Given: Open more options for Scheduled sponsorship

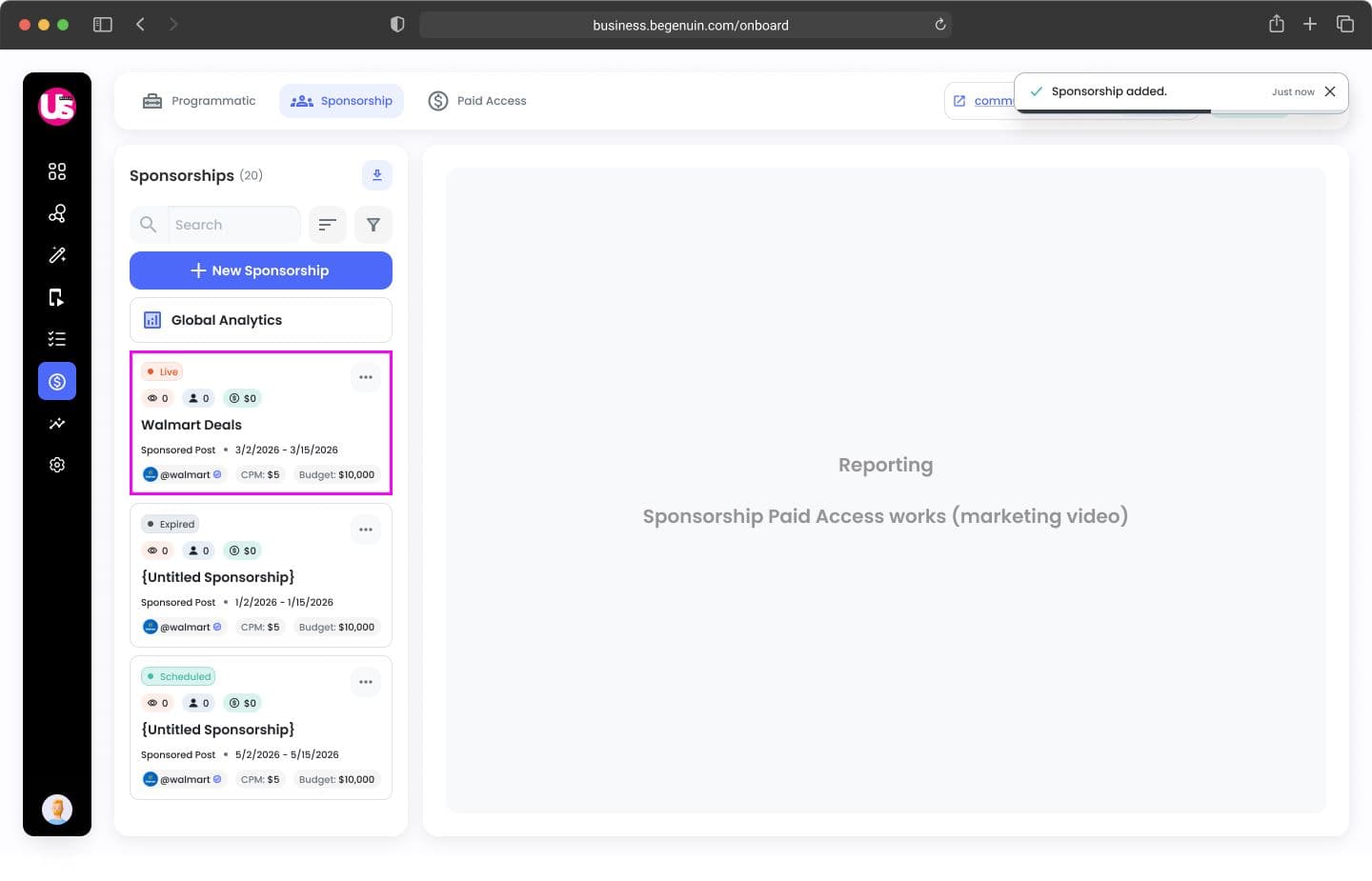Looking at the screenshot, I should [x=366, y=682].
